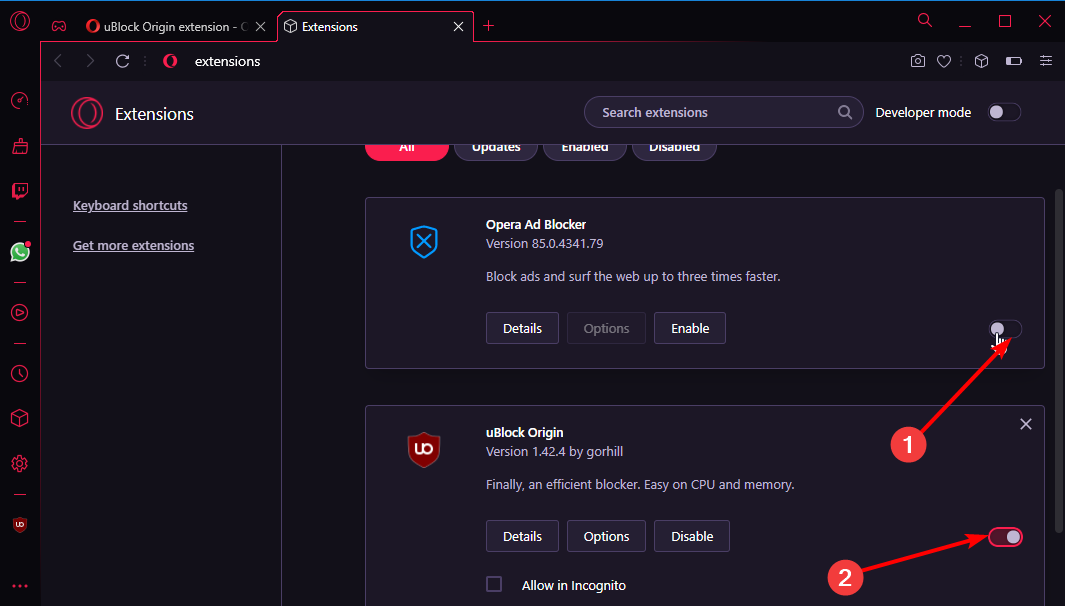
Task: Select the Extensions browser tab
Action: pos(375,26)
